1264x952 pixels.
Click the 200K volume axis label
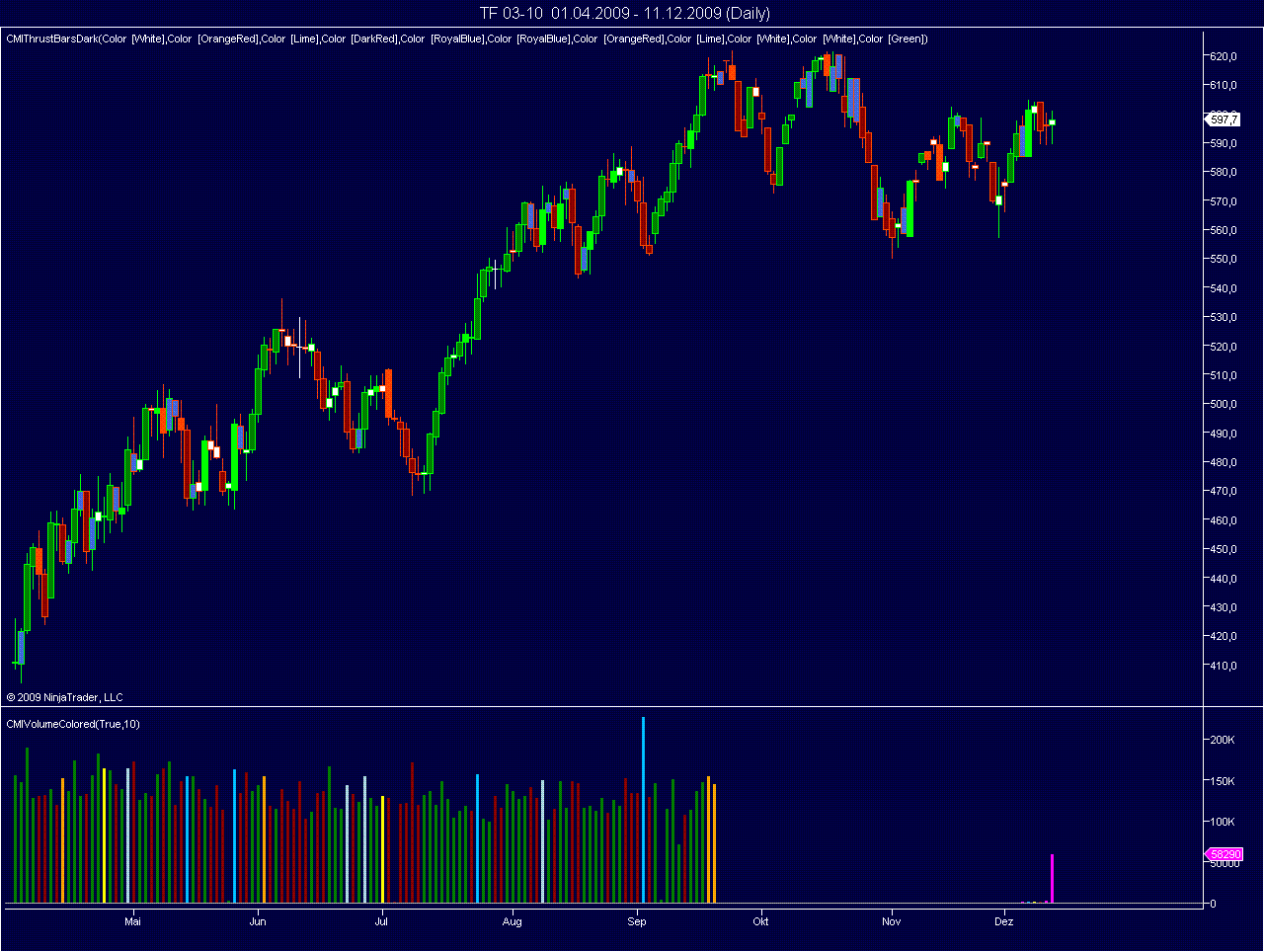coord(1223,740)
